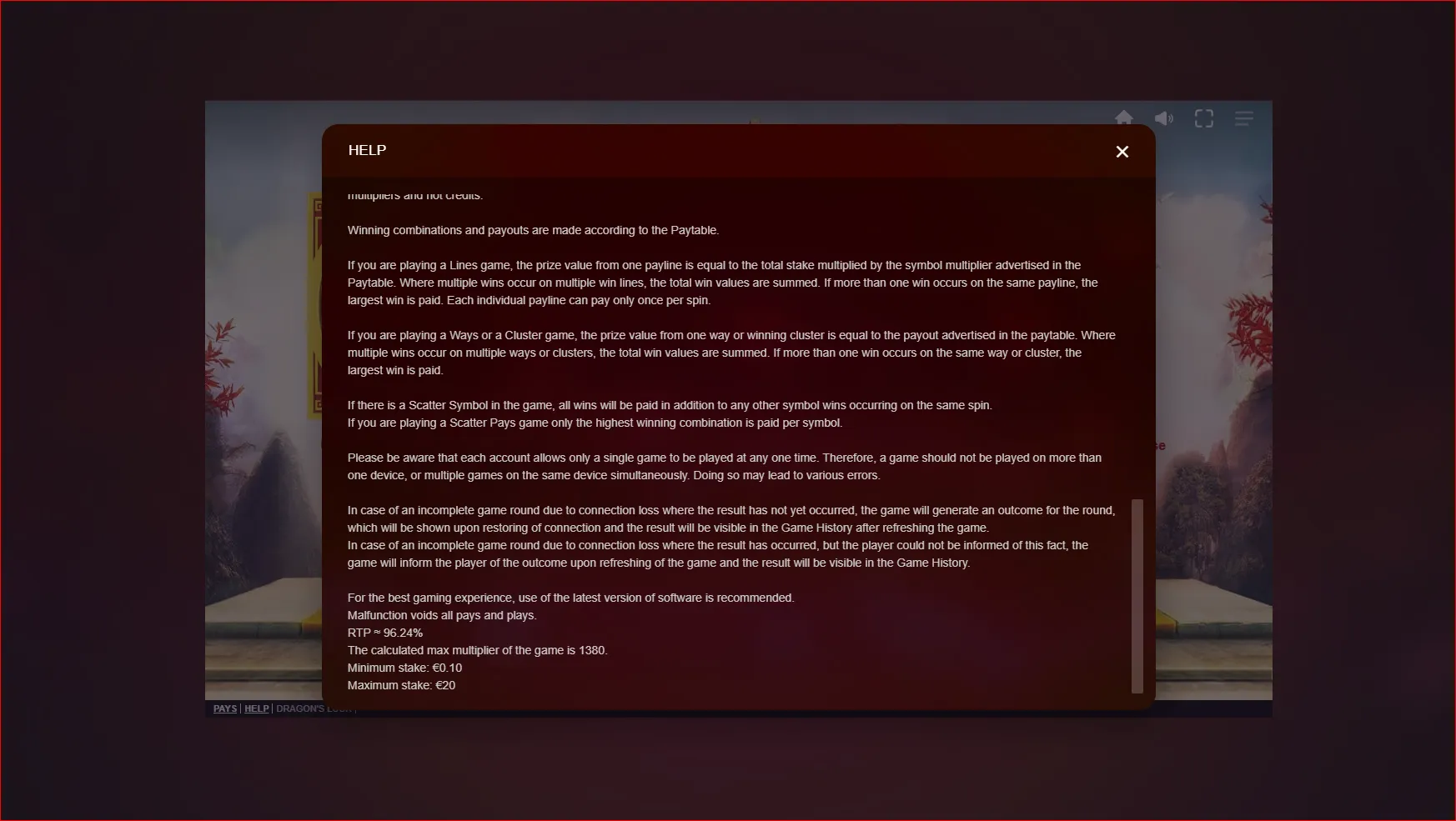This screenshot has width=1456, height=821.
Task: Click the RTP ≈ 96.24% line
Action: click(385, 633)
